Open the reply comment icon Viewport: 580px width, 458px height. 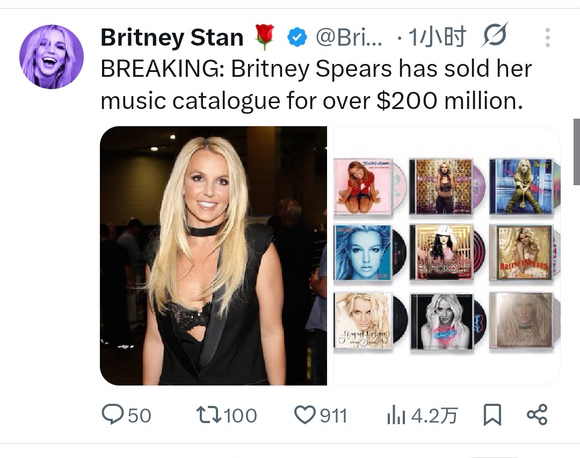[112, 414]
